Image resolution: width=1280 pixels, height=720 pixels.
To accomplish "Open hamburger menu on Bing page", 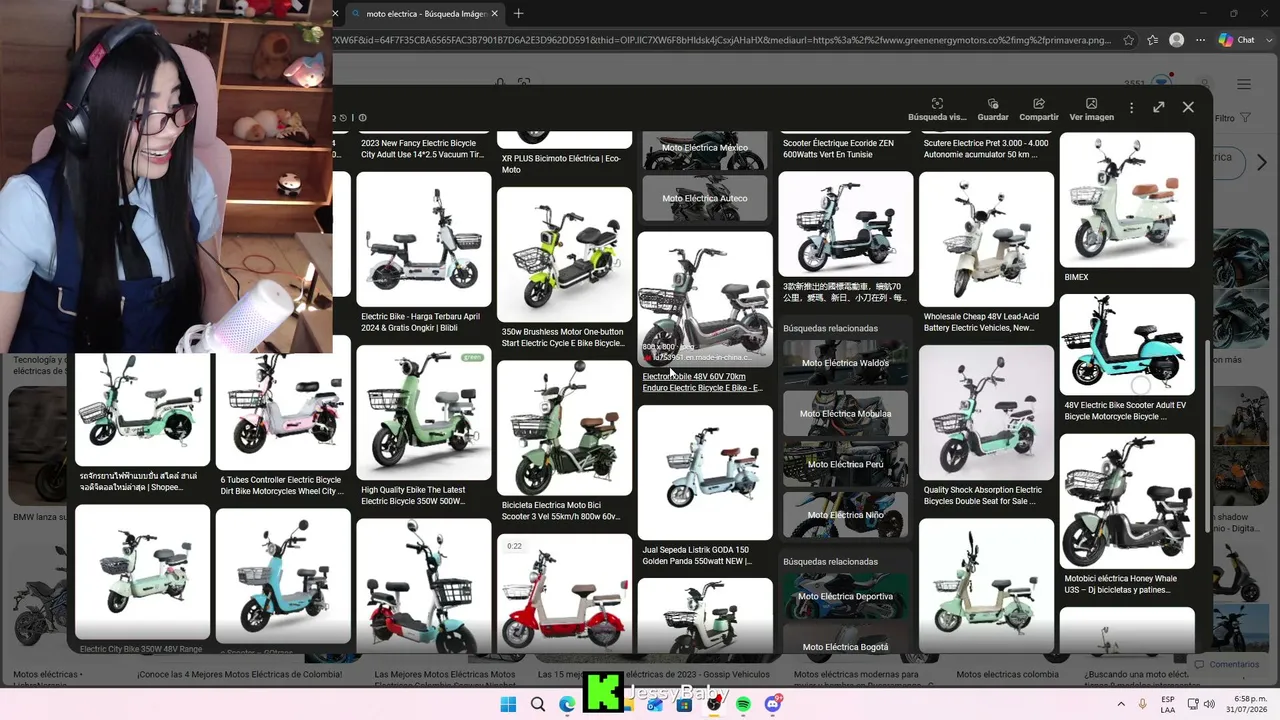I will coord(1244,84).
